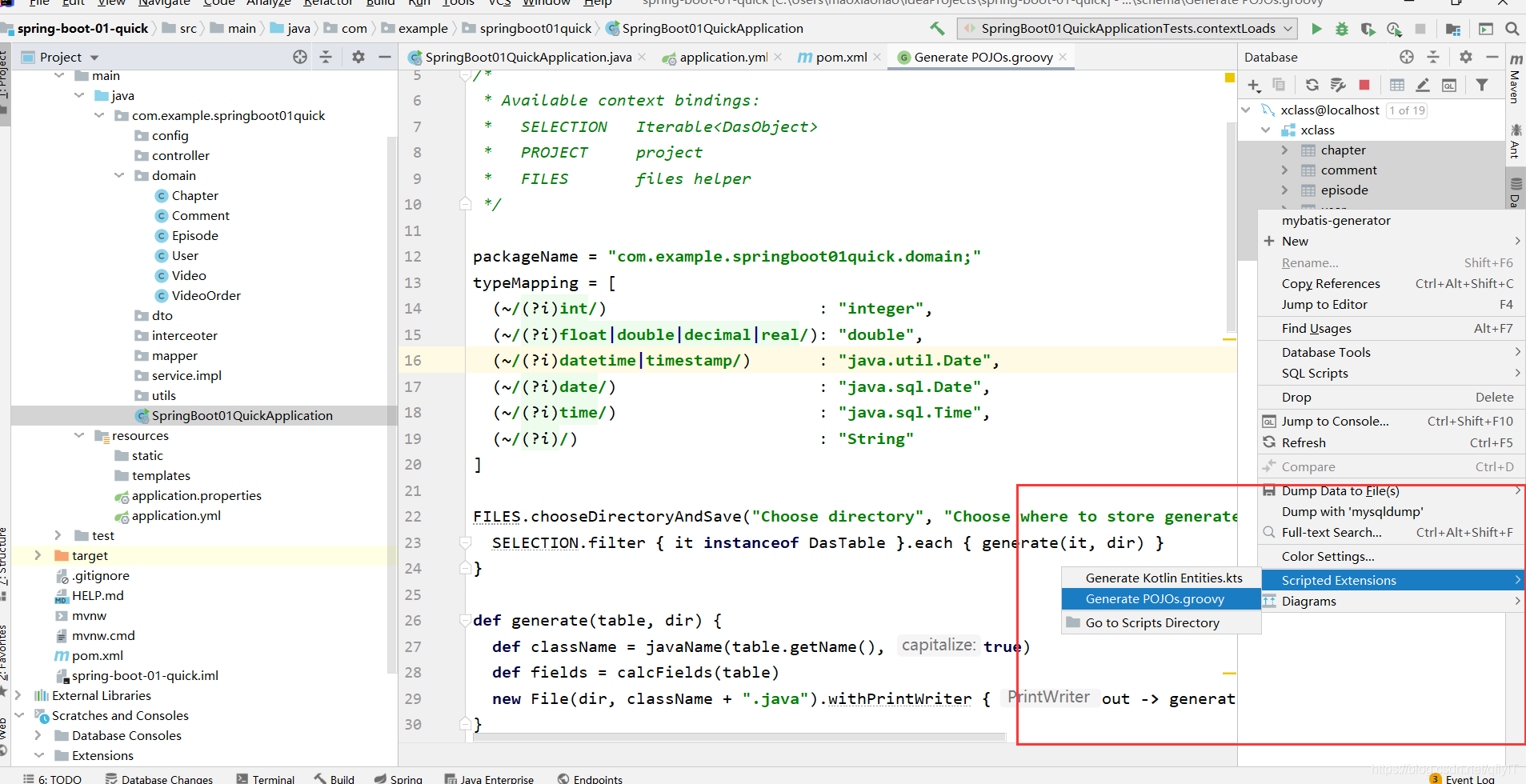Collapse all in Database panel header
Viewport: 1526px width, 784px height.
point(1433,57)
